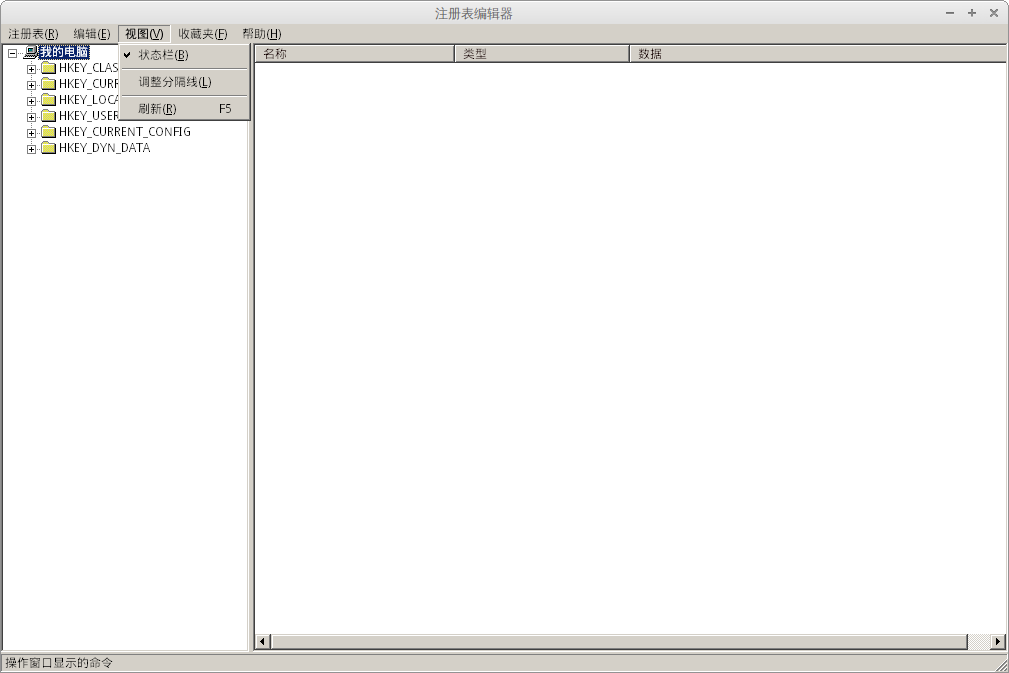The height and width of the screenshot is (673, 1009).
Task: Select the HKEY_CURRENT_USER tree label
Action: pos(88,84)
